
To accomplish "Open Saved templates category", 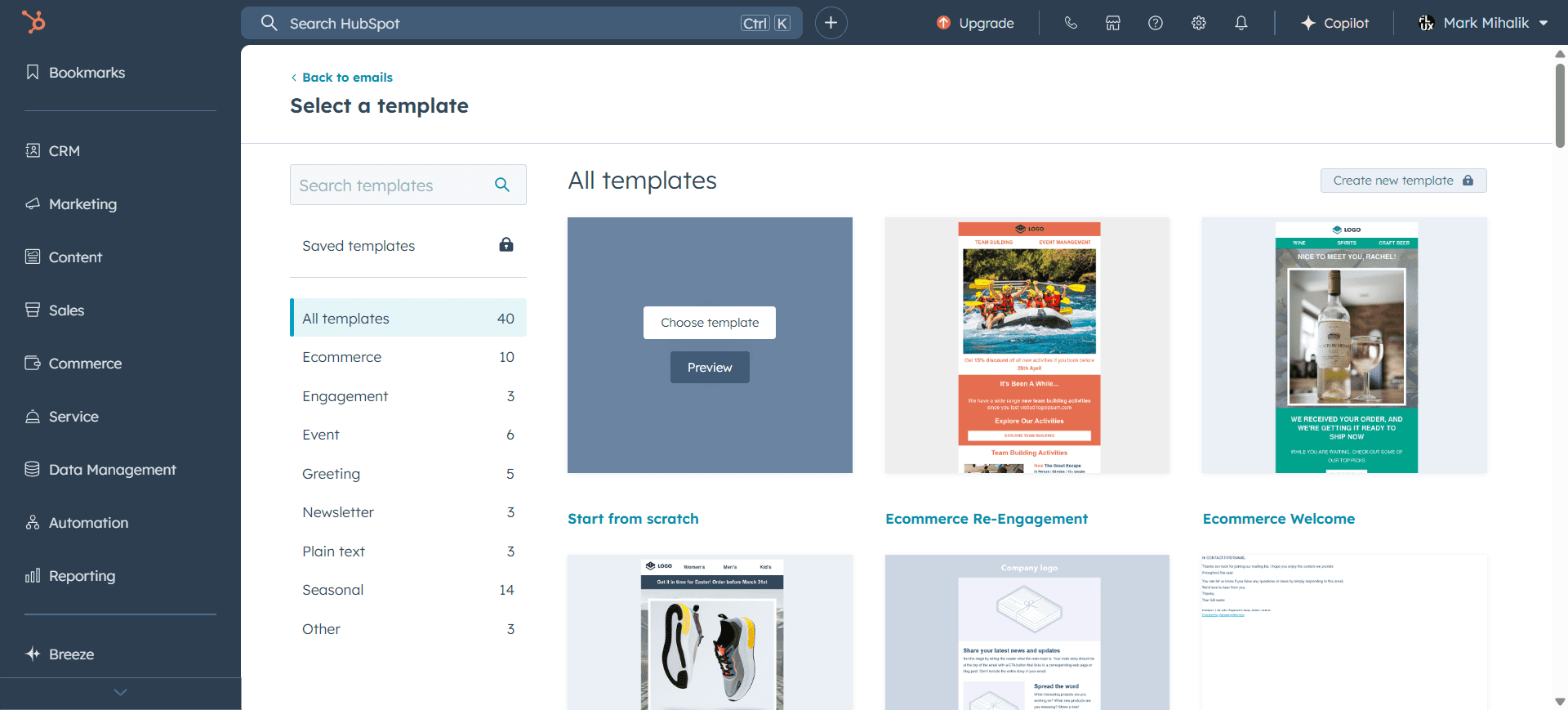I will point(408,246).
